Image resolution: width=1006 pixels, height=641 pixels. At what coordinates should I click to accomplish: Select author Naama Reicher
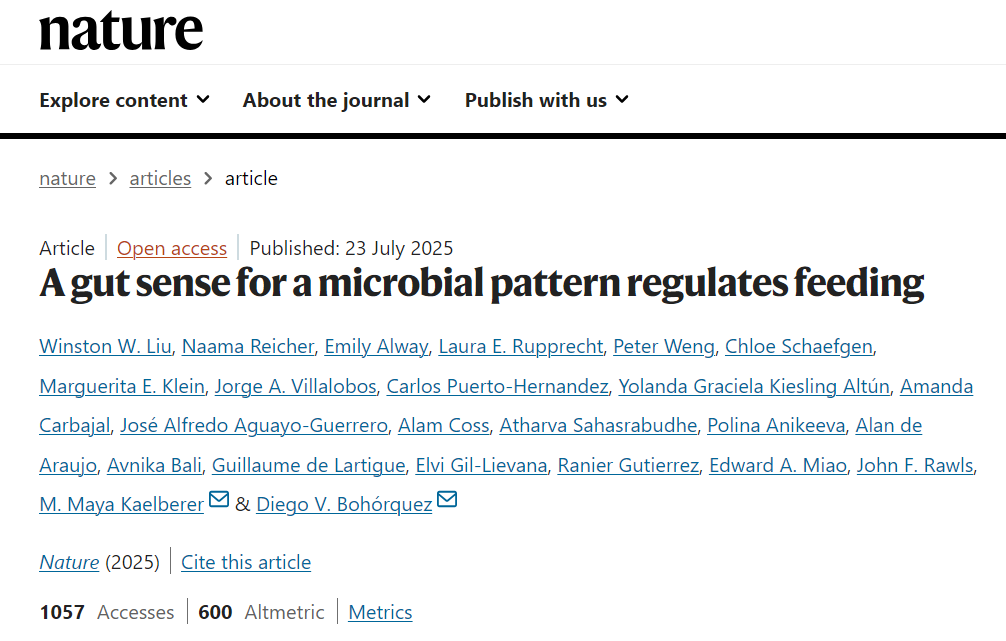coord(249,347)
